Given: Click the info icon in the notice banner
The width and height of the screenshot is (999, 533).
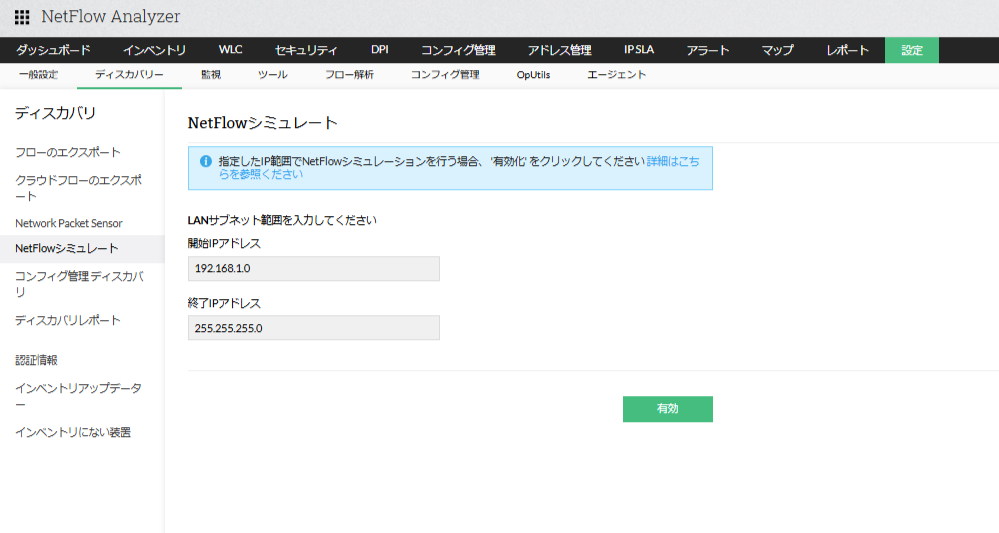Looking at the screenshot, I should coord(205,161).
